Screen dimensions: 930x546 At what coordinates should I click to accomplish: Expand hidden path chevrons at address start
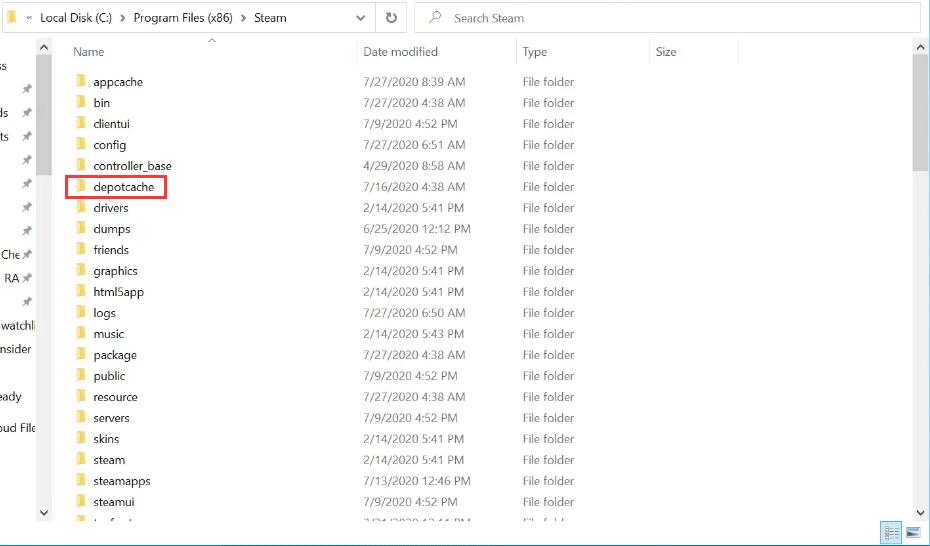coord(29,18)
